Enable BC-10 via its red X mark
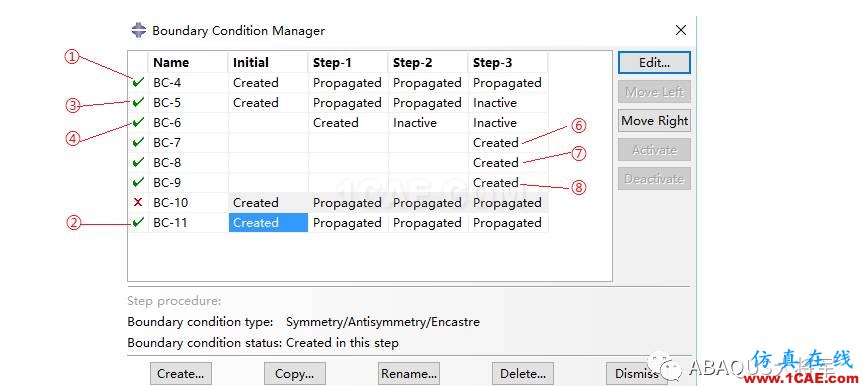The width and height of the screenshot is (863, 386). pyautogui.click(x=138, y=203)
